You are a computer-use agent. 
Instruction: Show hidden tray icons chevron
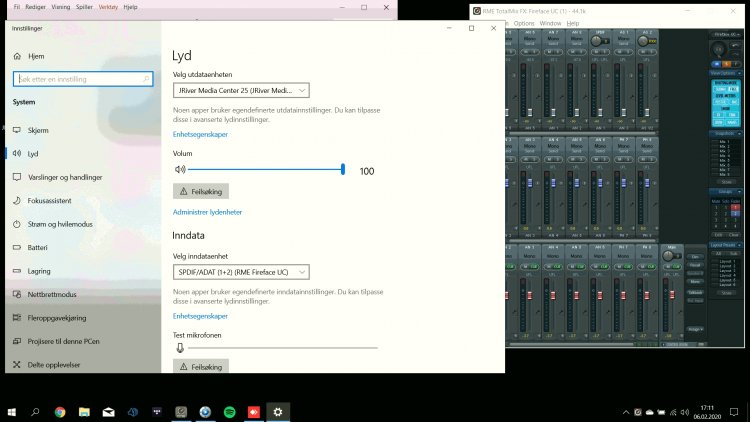626,412
